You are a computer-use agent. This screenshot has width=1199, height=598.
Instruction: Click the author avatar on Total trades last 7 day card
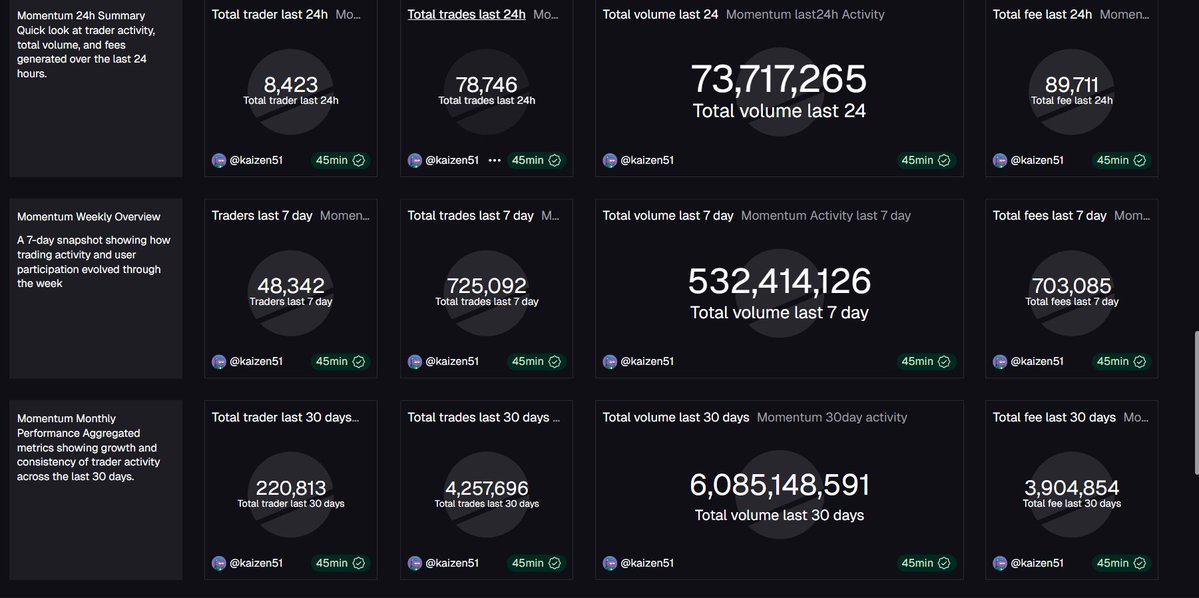click(414, 362)
